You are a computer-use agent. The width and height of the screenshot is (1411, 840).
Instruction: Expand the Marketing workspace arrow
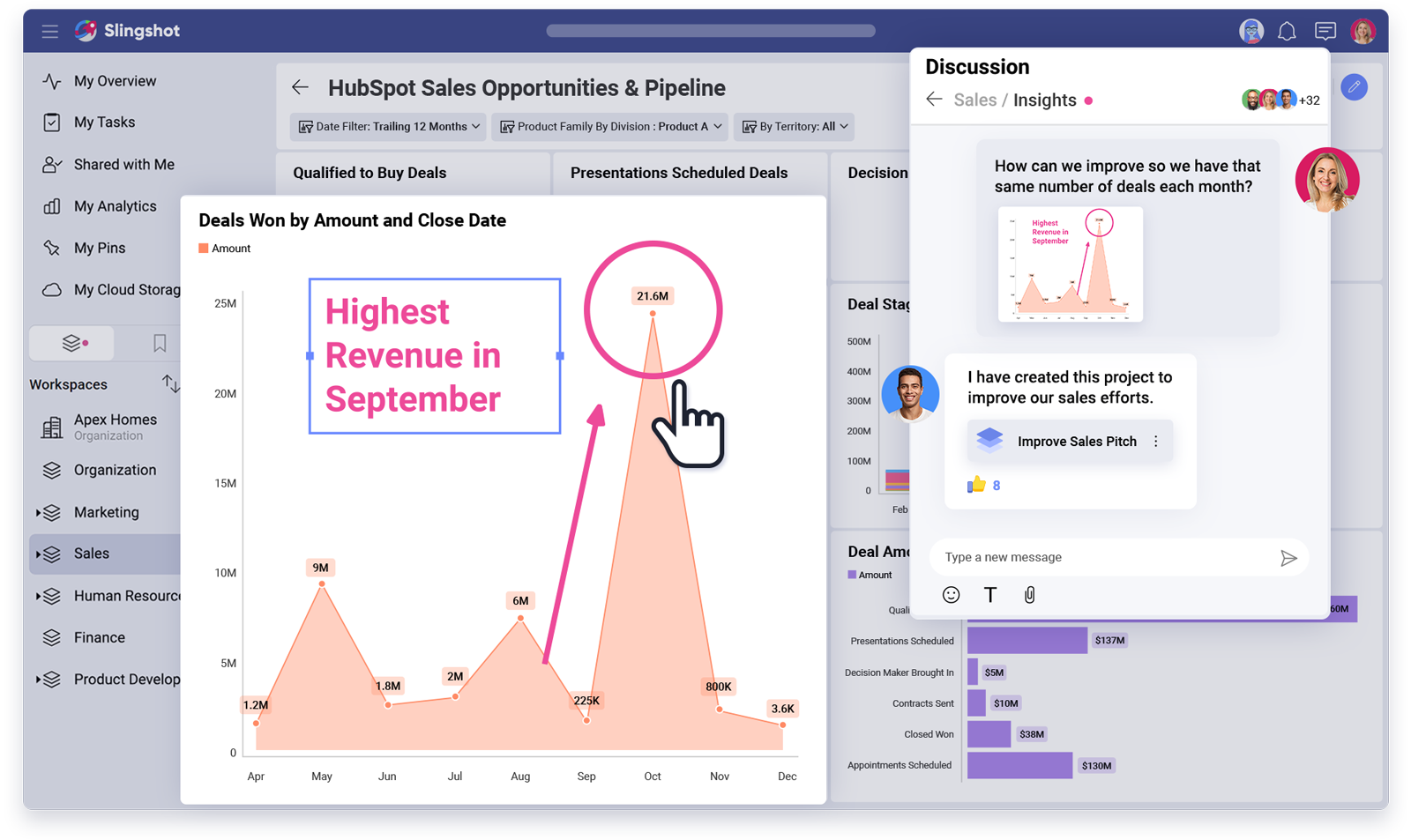(x=38, y=512)
